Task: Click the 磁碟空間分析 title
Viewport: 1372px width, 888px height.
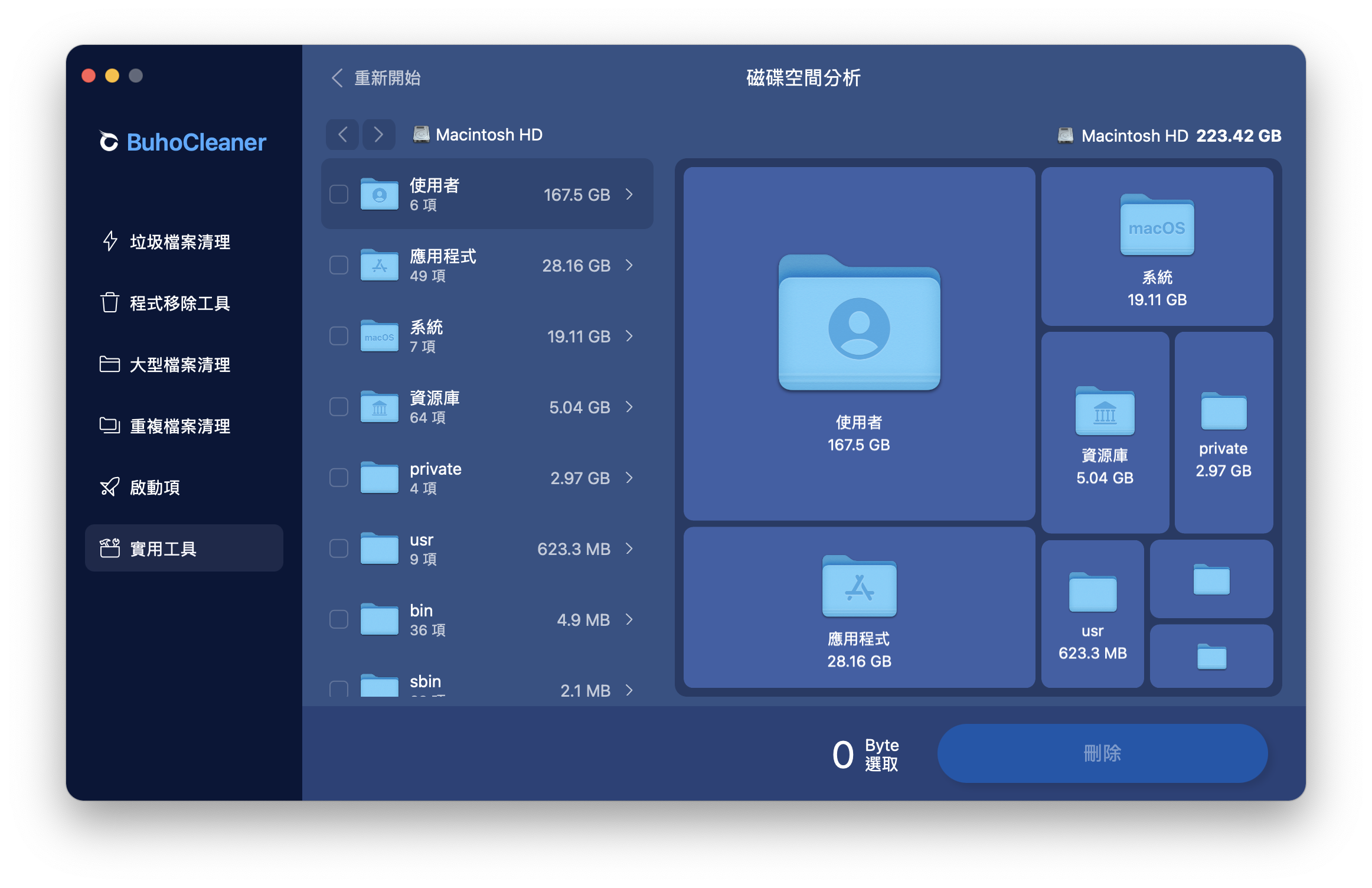Action: point(803,77)
